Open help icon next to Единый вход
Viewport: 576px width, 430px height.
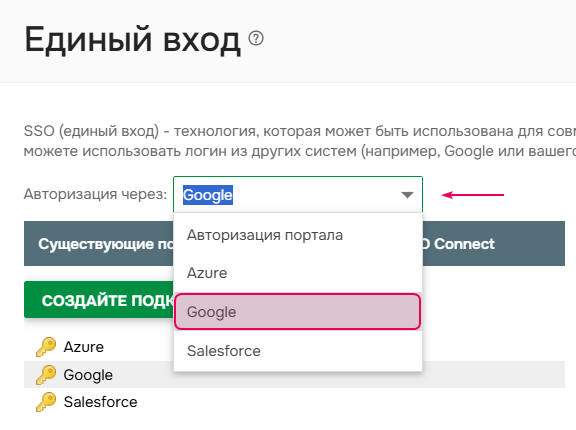click(256, 38)
